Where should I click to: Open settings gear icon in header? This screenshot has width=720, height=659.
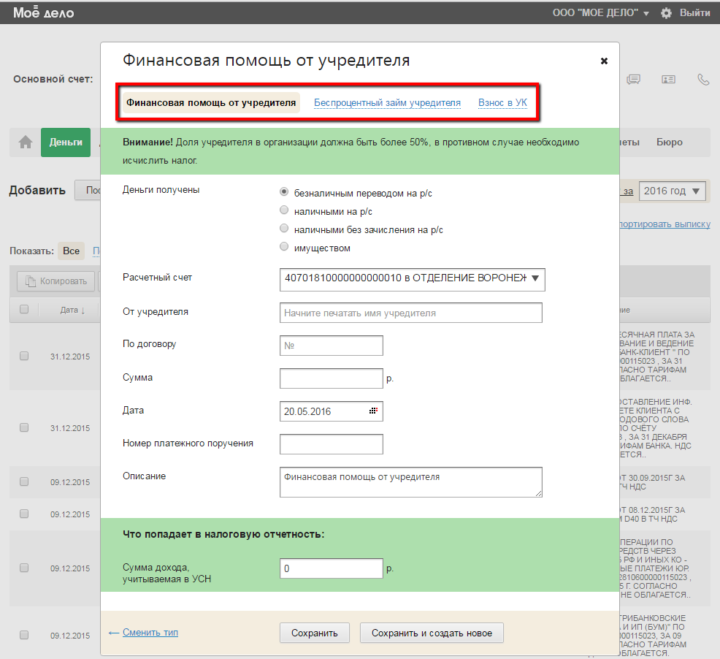click(x=666, y=13)
